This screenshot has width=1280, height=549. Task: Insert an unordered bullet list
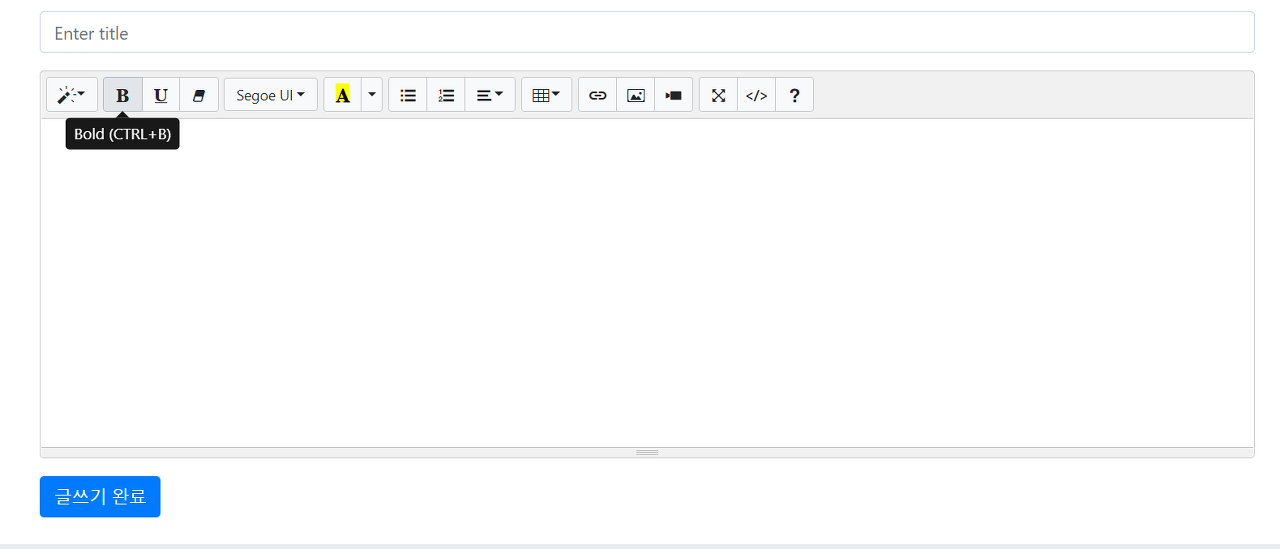(408, 95)
